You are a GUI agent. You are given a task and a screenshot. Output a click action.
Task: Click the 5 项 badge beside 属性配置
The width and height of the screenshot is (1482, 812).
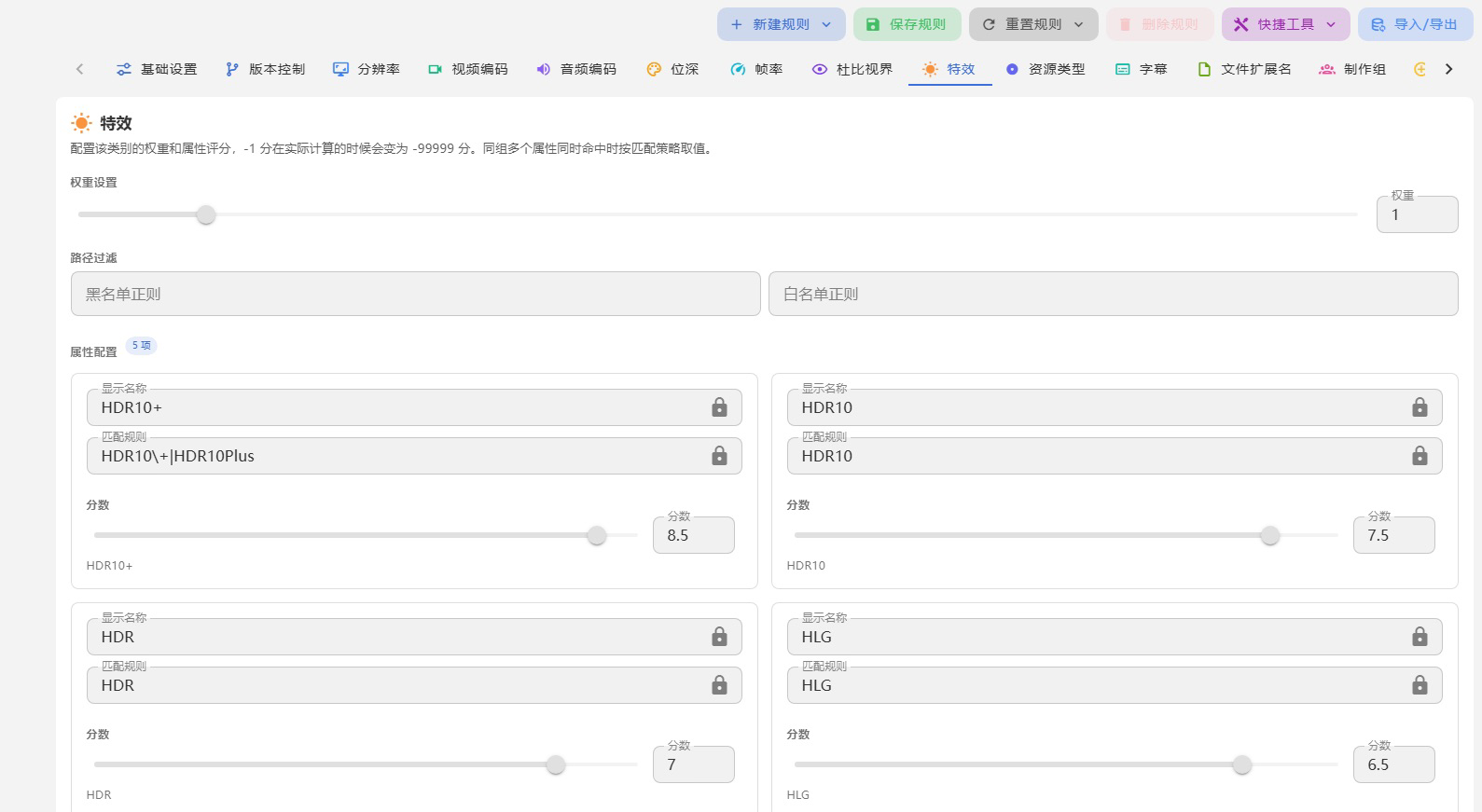pyautogui.click(x=142, y=346)
